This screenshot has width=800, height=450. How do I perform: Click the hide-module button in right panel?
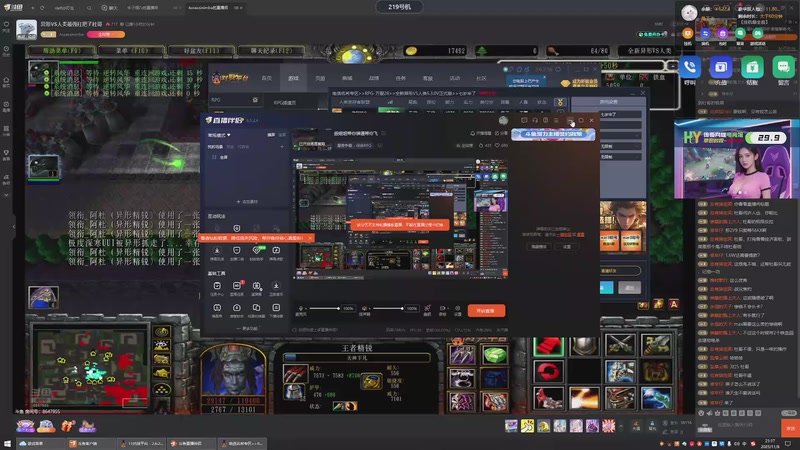click(539, 246)
